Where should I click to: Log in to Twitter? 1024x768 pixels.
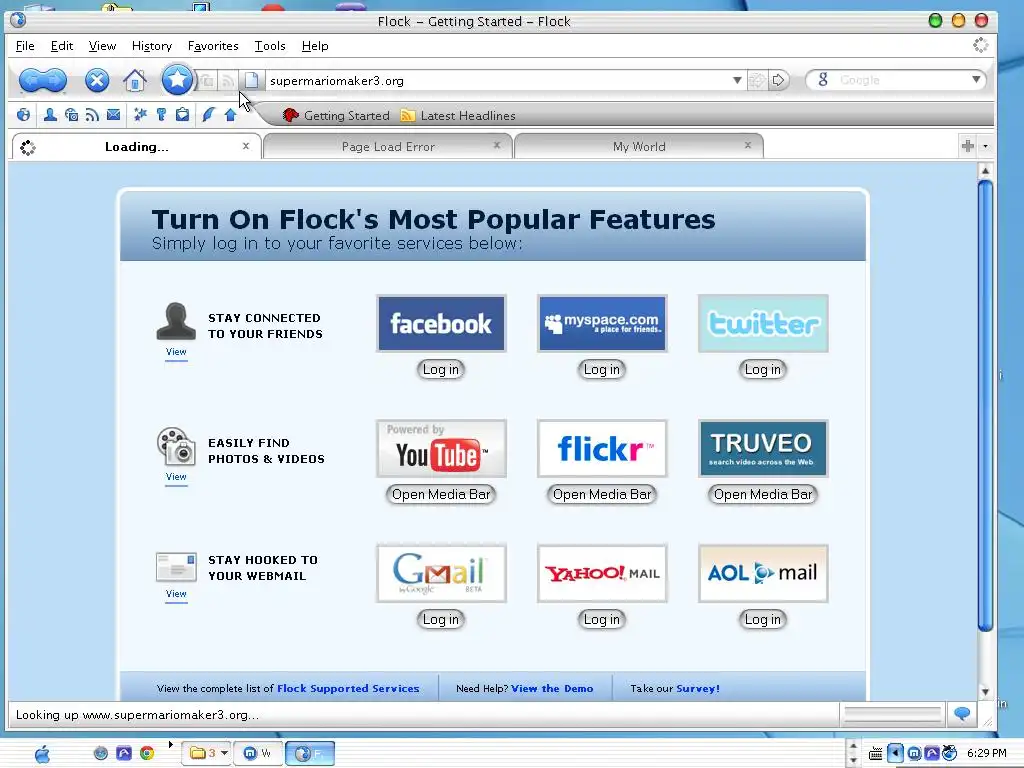(x=763, y=370)
